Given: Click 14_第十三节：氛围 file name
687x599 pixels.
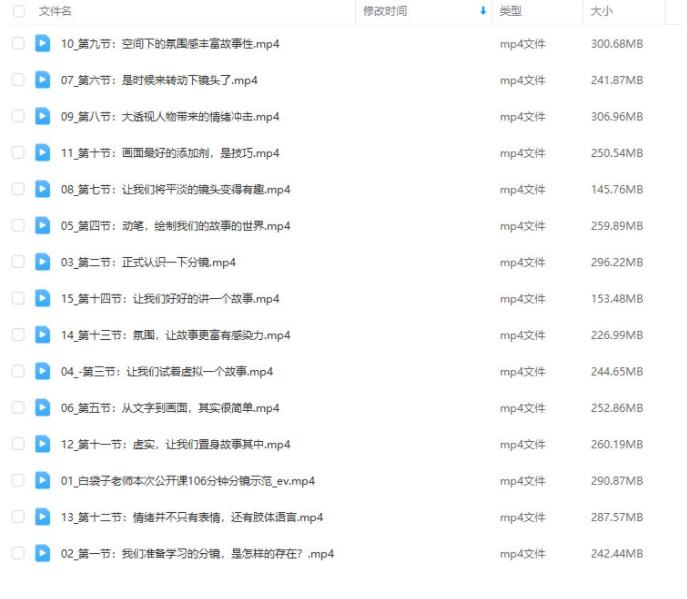Looking at the screenshot, I should click(175, 336).
